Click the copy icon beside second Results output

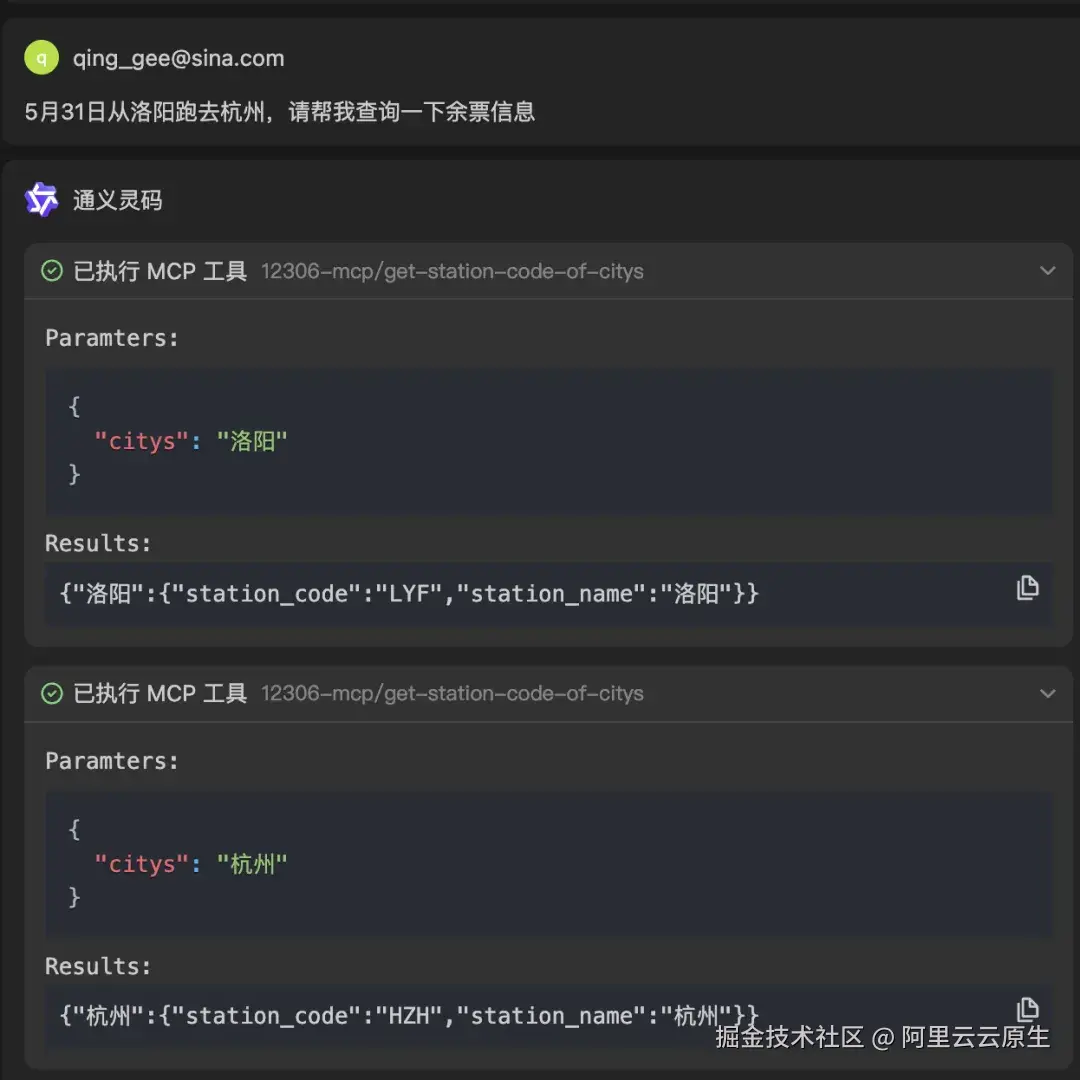(1028, 1011)
